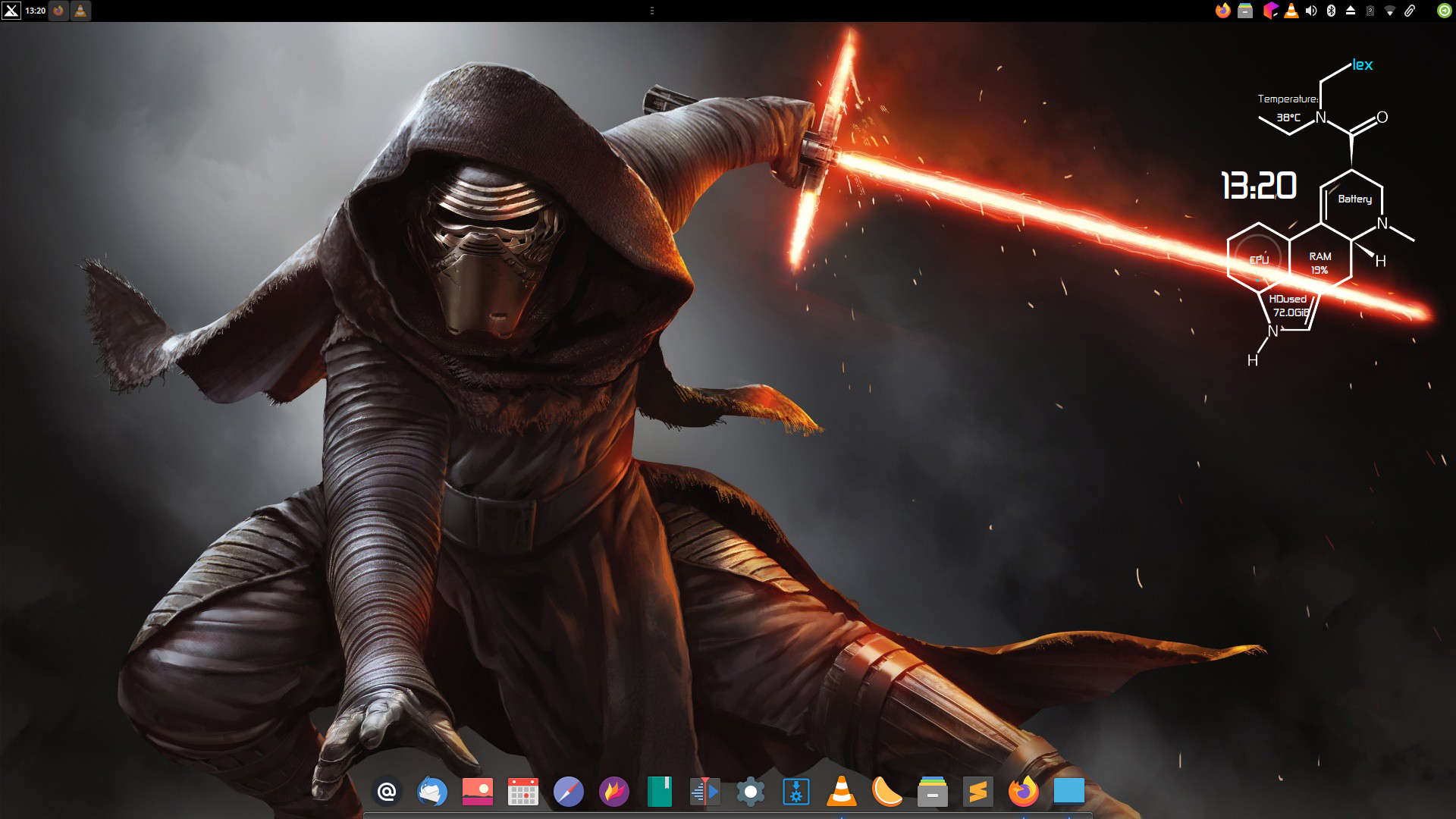Click the three-dot panel handle at top center

click(x=652, y=11)
